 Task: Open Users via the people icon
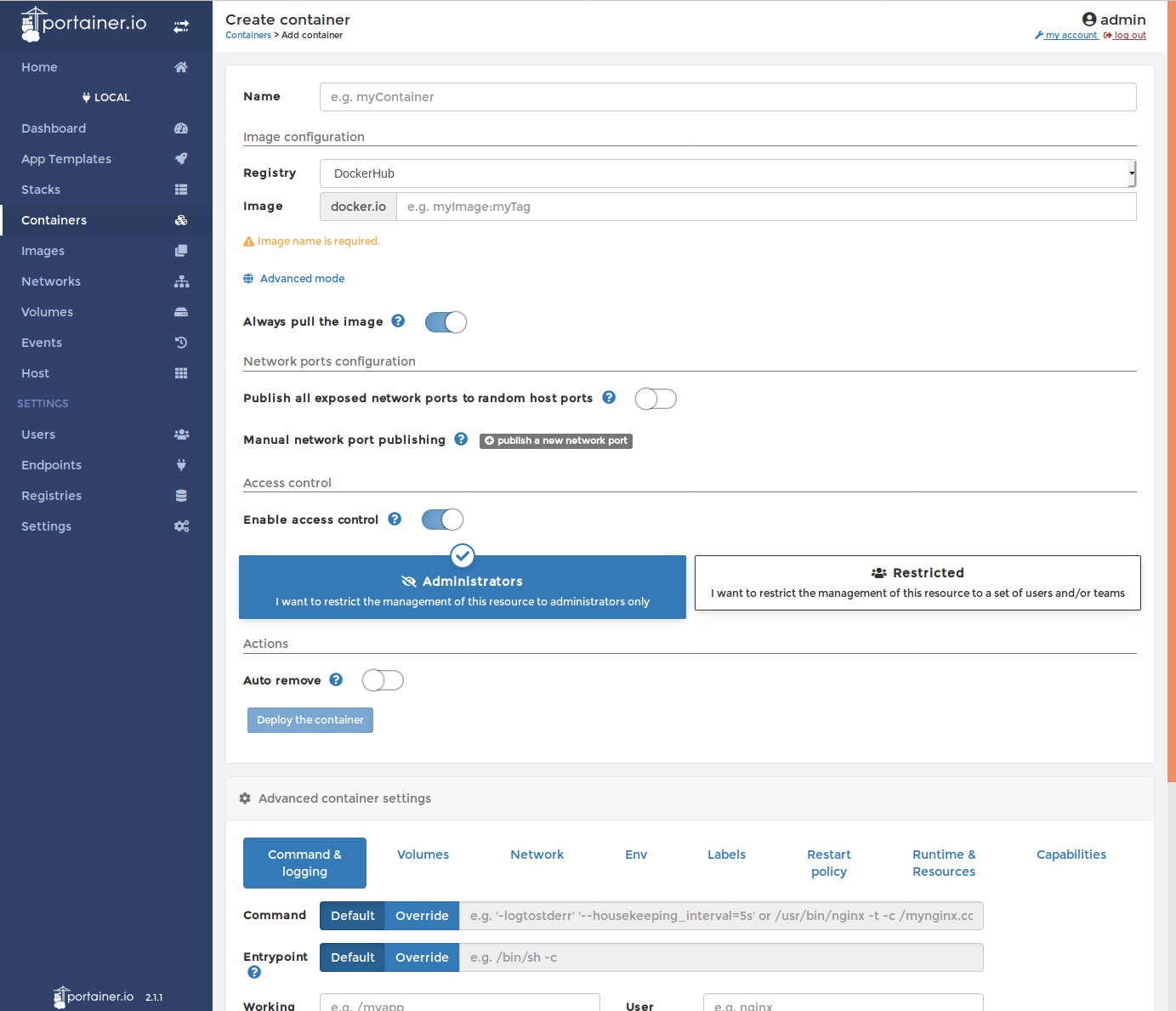coord(181,434)
